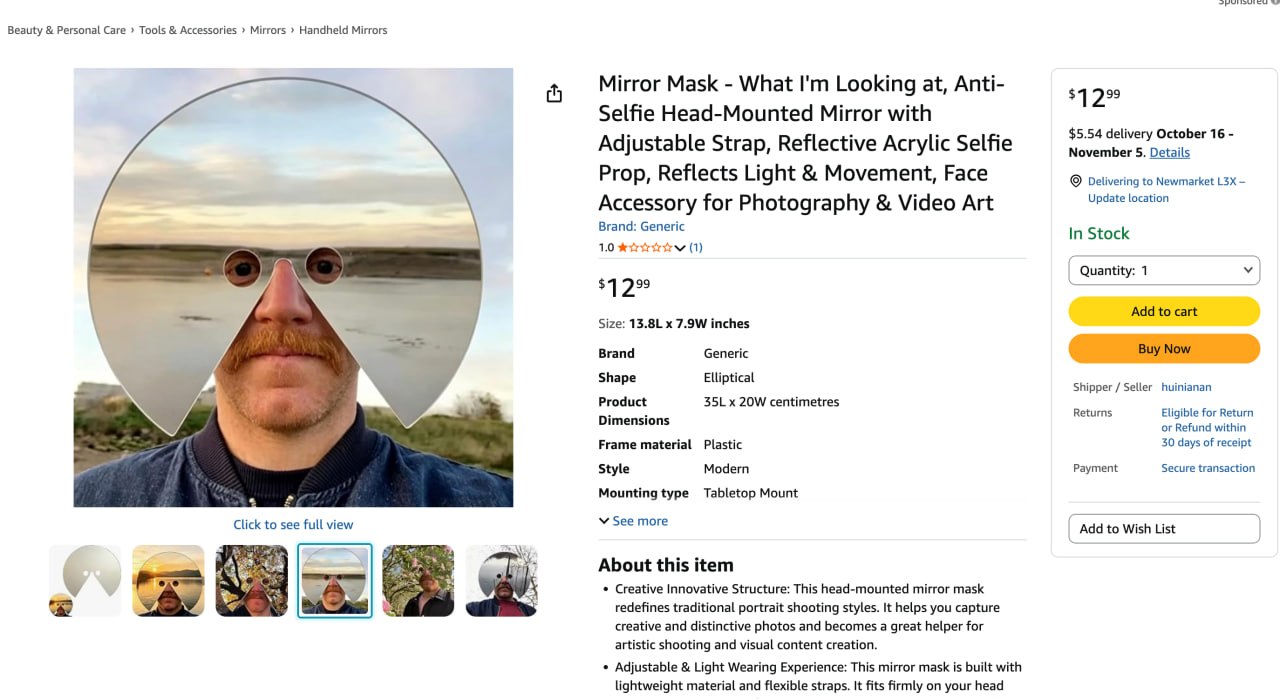Select the first mirror mask thumbnail
The width and height of the screenshot is (1280, 699).
[85, 581]
